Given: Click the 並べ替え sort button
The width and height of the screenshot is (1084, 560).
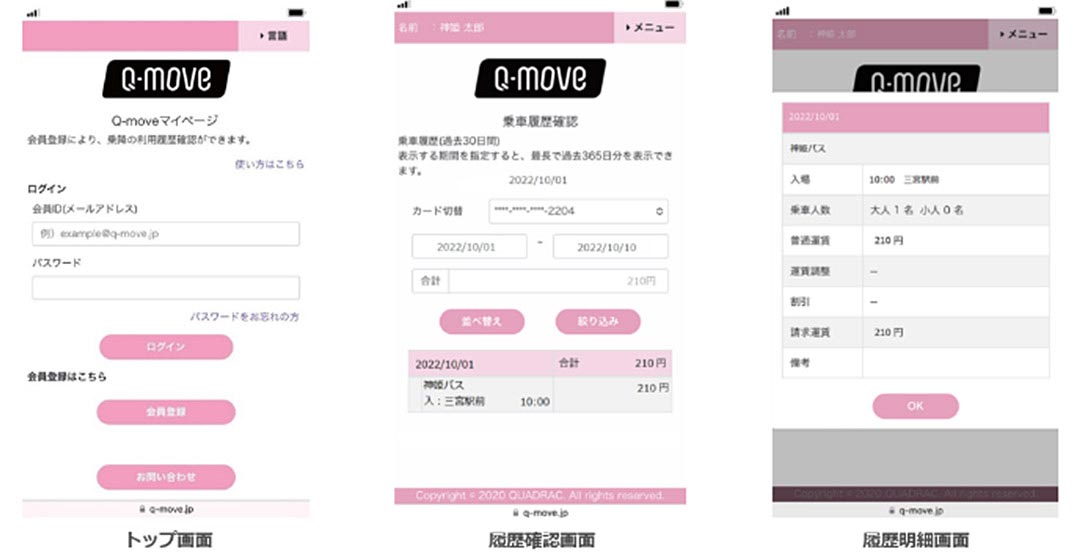Looking at the screenshot, I should tap(482, 321).
